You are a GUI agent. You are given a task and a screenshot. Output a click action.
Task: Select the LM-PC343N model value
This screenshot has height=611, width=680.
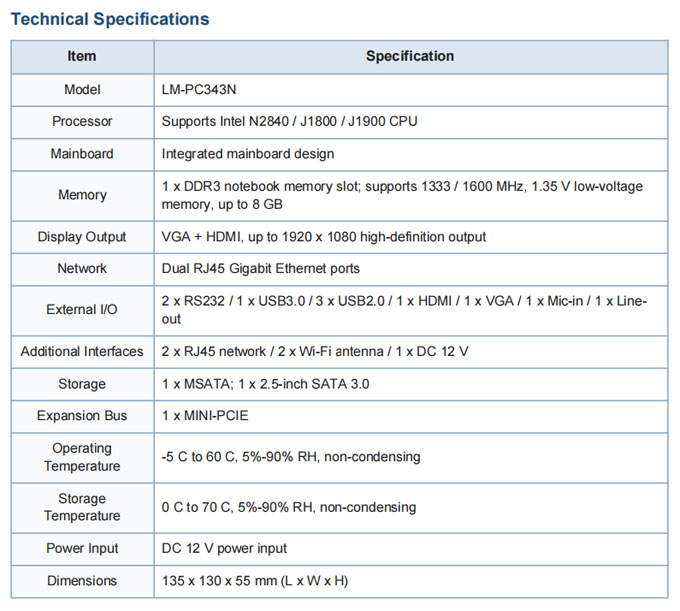(x=199, y=89)
